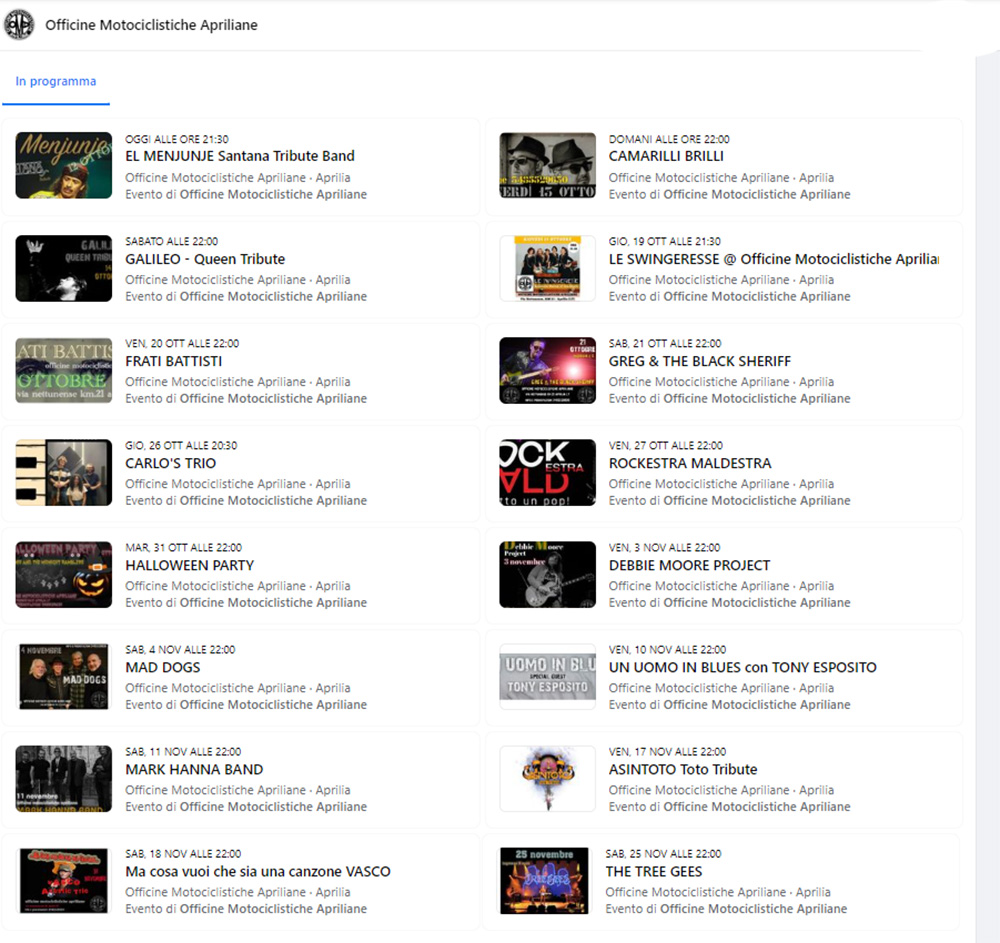The image size is (1000, 943).
Task: Open the GREG & THE BLACK SHERIFF event title
Action: (x=699, y=361)
